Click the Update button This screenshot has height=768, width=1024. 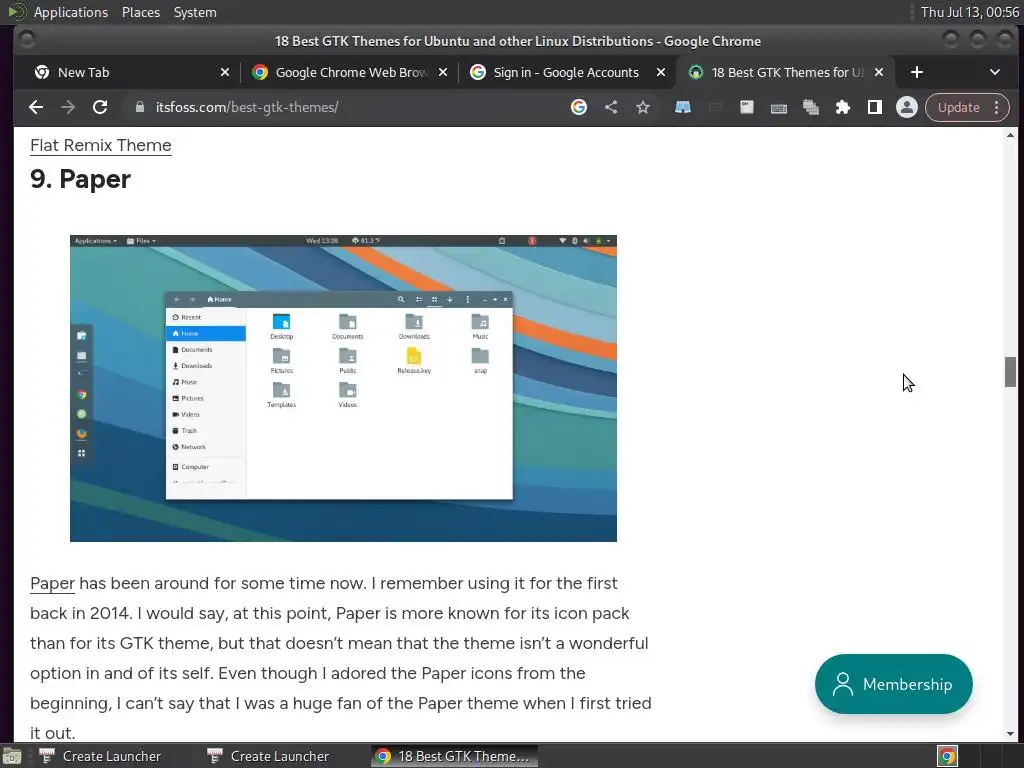tap(958, 108)
